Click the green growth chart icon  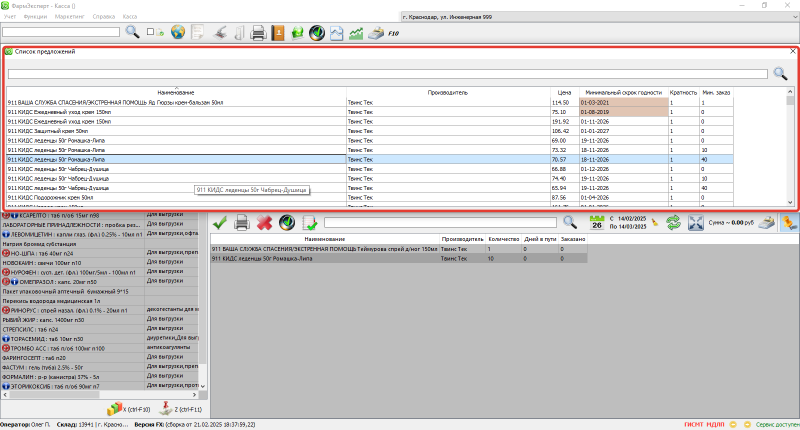coord(355,33)
